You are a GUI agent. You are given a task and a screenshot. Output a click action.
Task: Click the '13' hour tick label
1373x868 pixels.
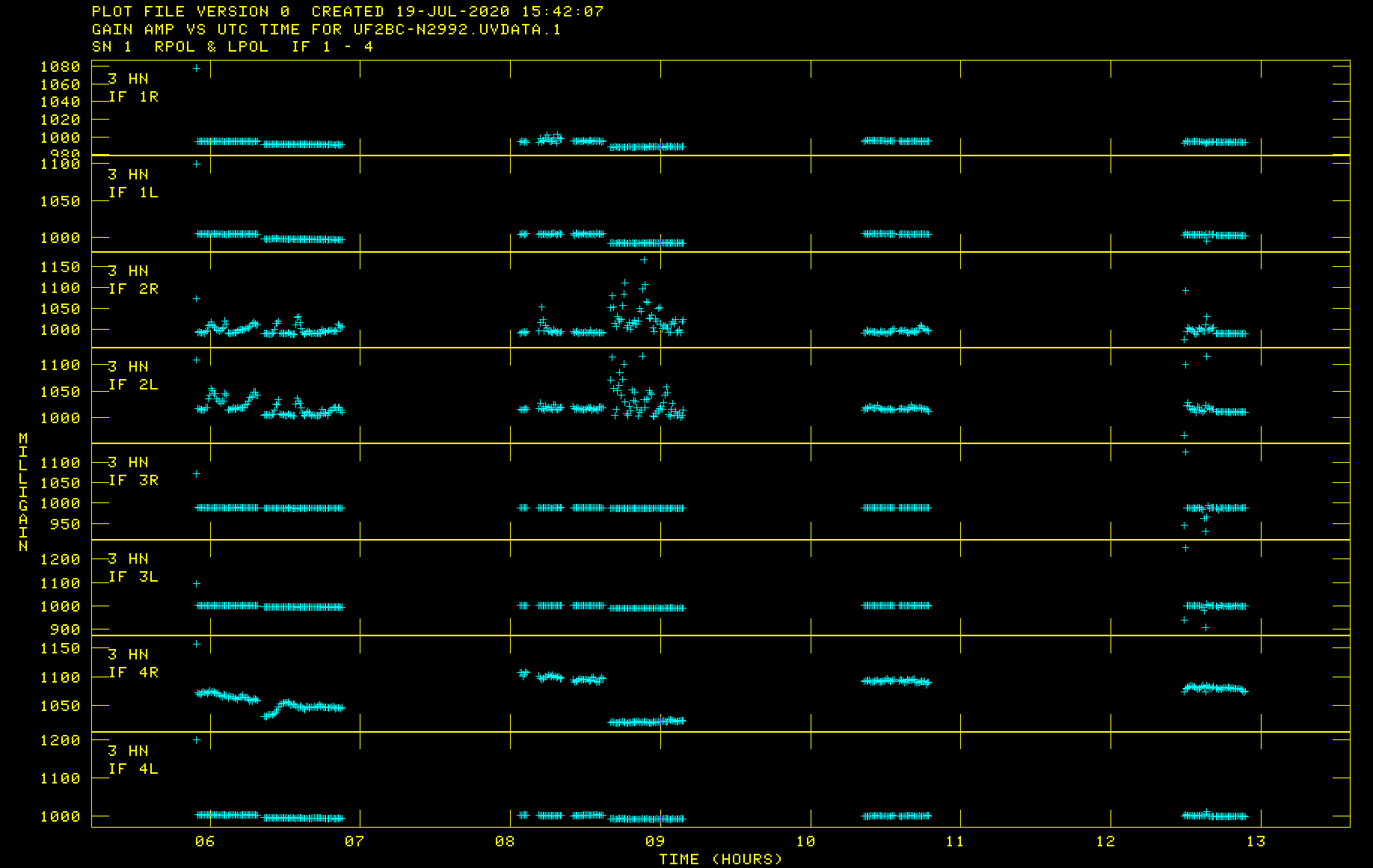[x=1256, y=841]
